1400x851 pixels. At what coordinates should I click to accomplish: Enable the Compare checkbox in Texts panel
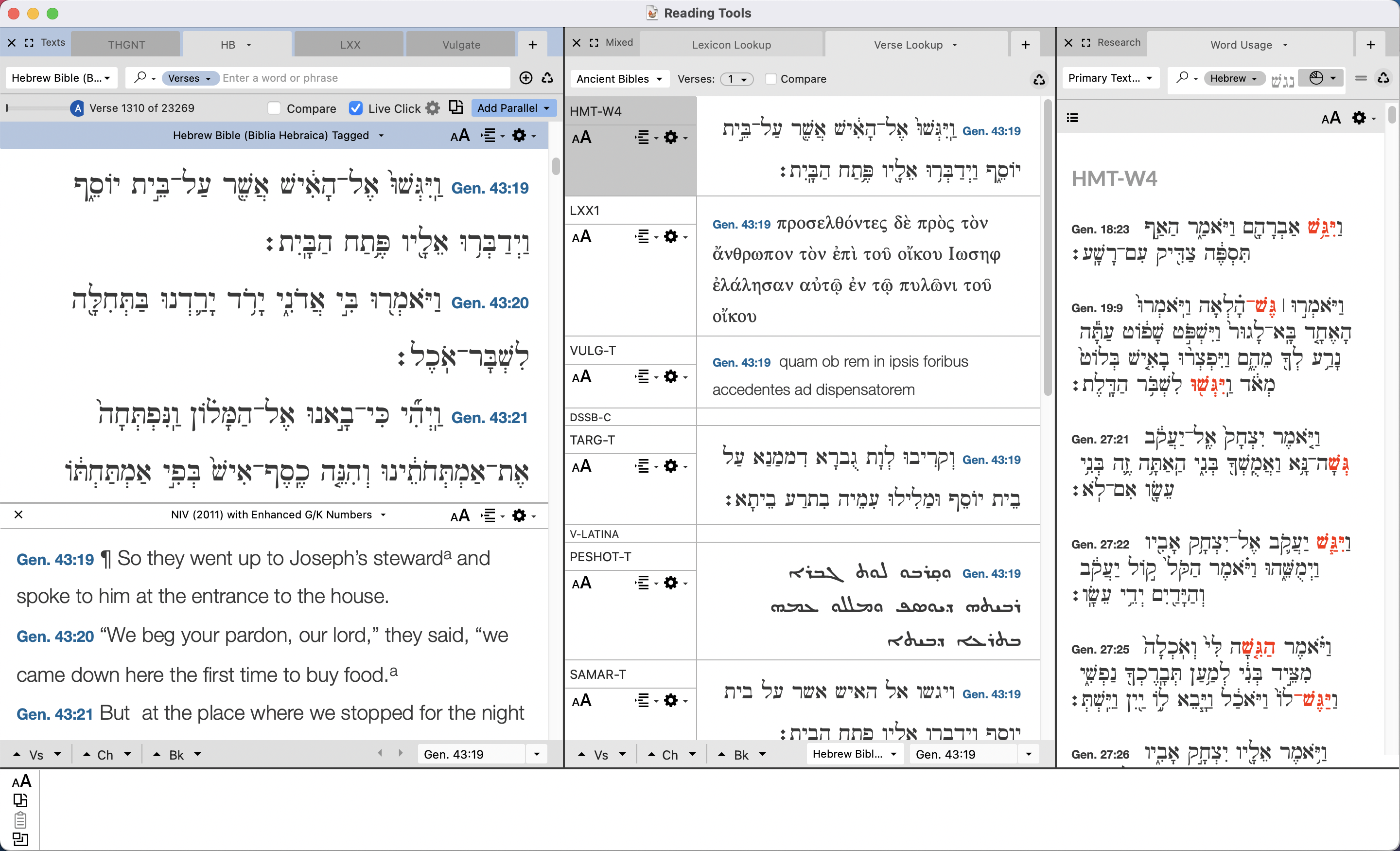[274, 108]
